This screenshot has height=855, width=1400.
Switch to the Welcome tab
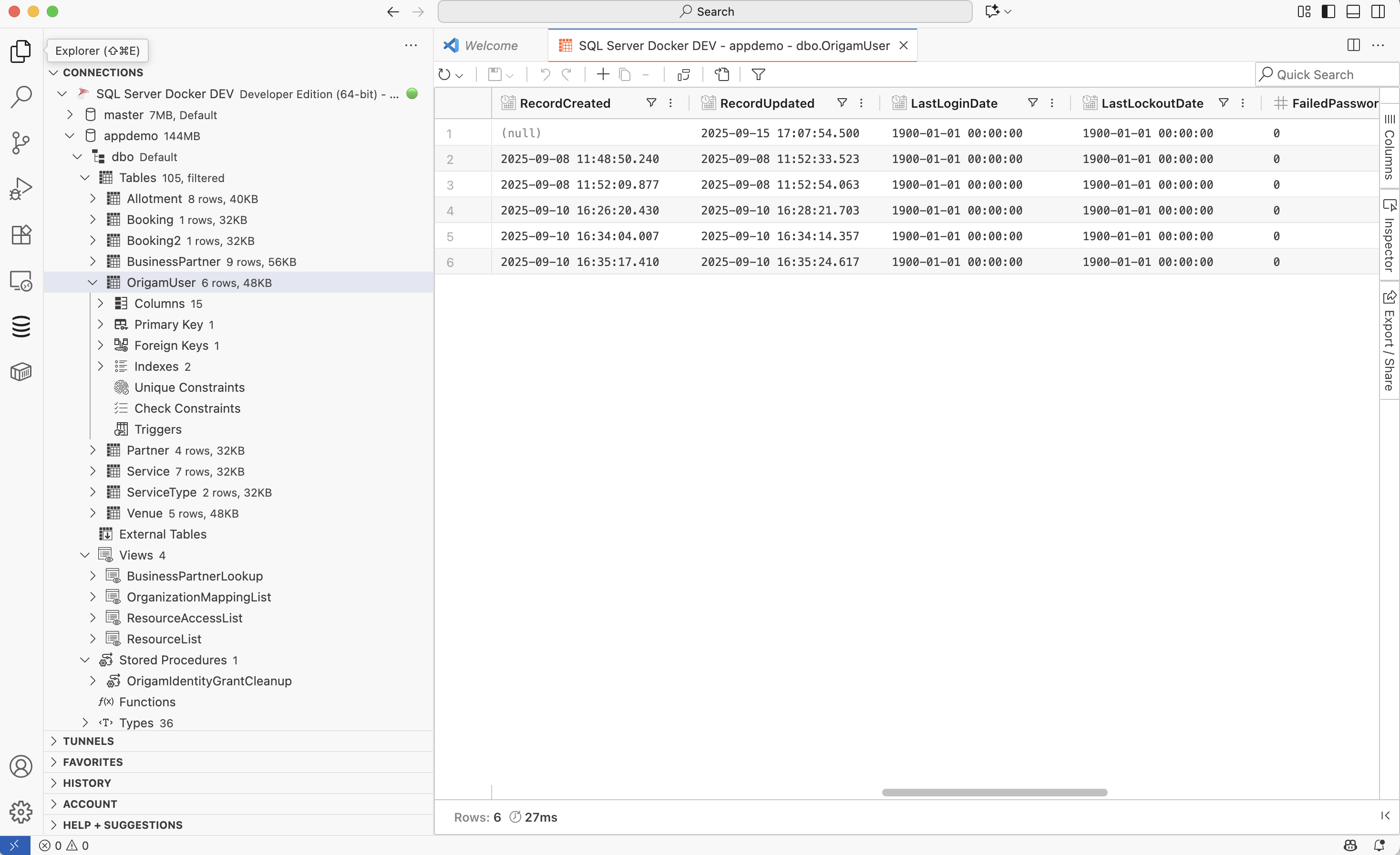tap(490, 45)
